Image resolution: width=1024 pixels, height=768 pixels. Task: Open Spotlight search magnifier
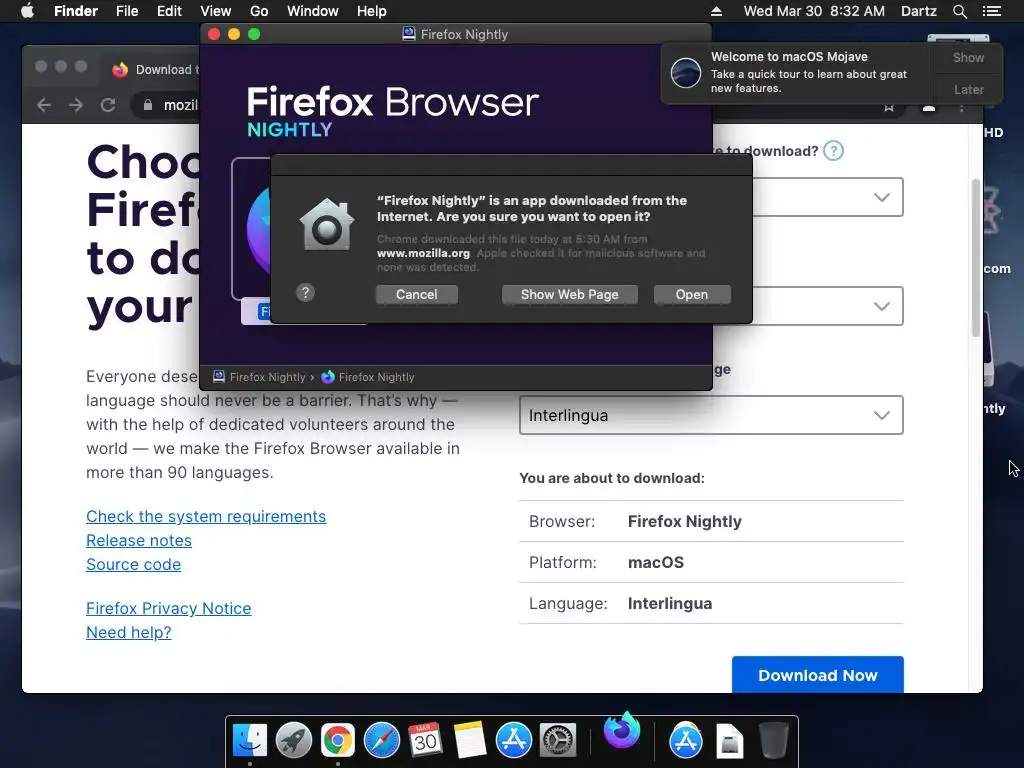coord(959,11)
